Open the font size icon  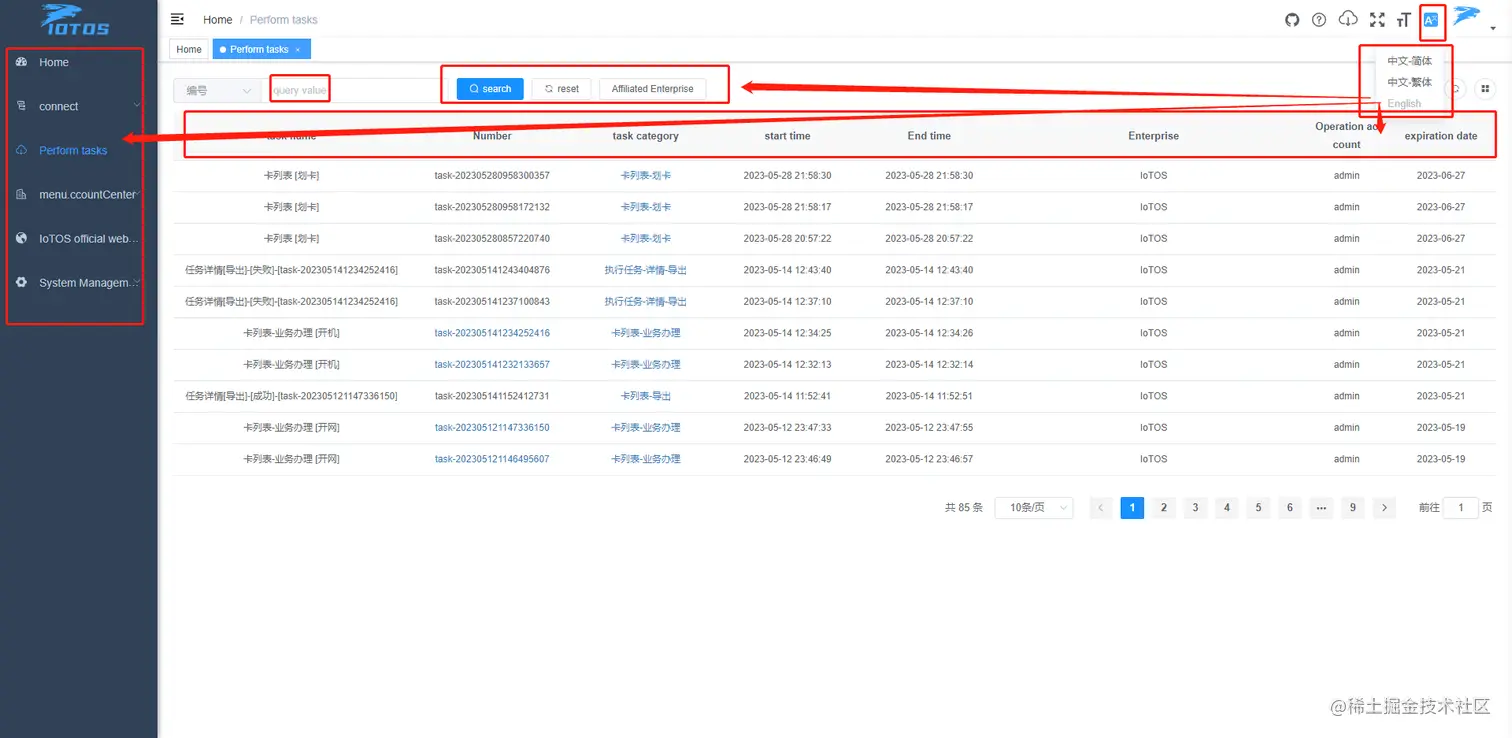click(x=1404, y=19)
